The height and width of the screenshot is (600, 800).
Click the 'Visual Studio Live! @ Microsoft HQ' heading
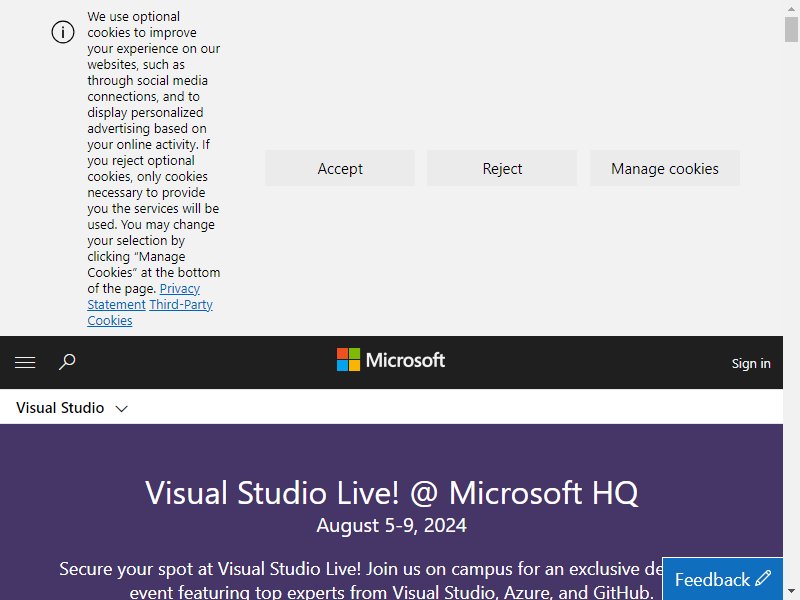[391, 493]
